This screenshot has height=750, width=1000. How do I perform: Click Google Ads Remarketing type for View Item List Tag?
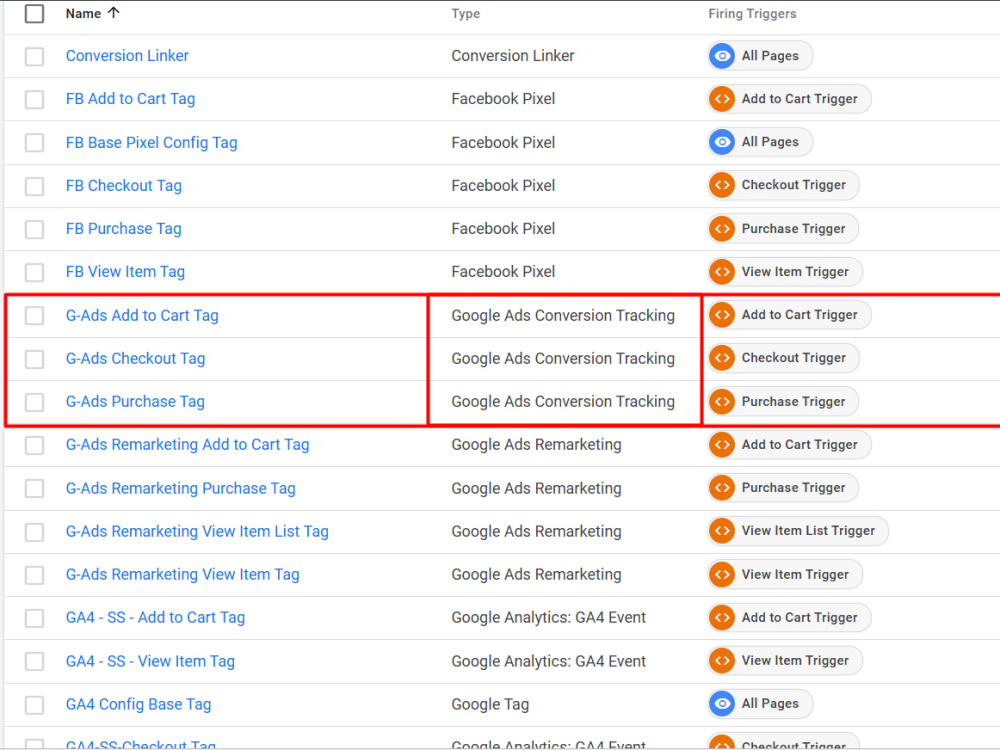click(536, 531)
